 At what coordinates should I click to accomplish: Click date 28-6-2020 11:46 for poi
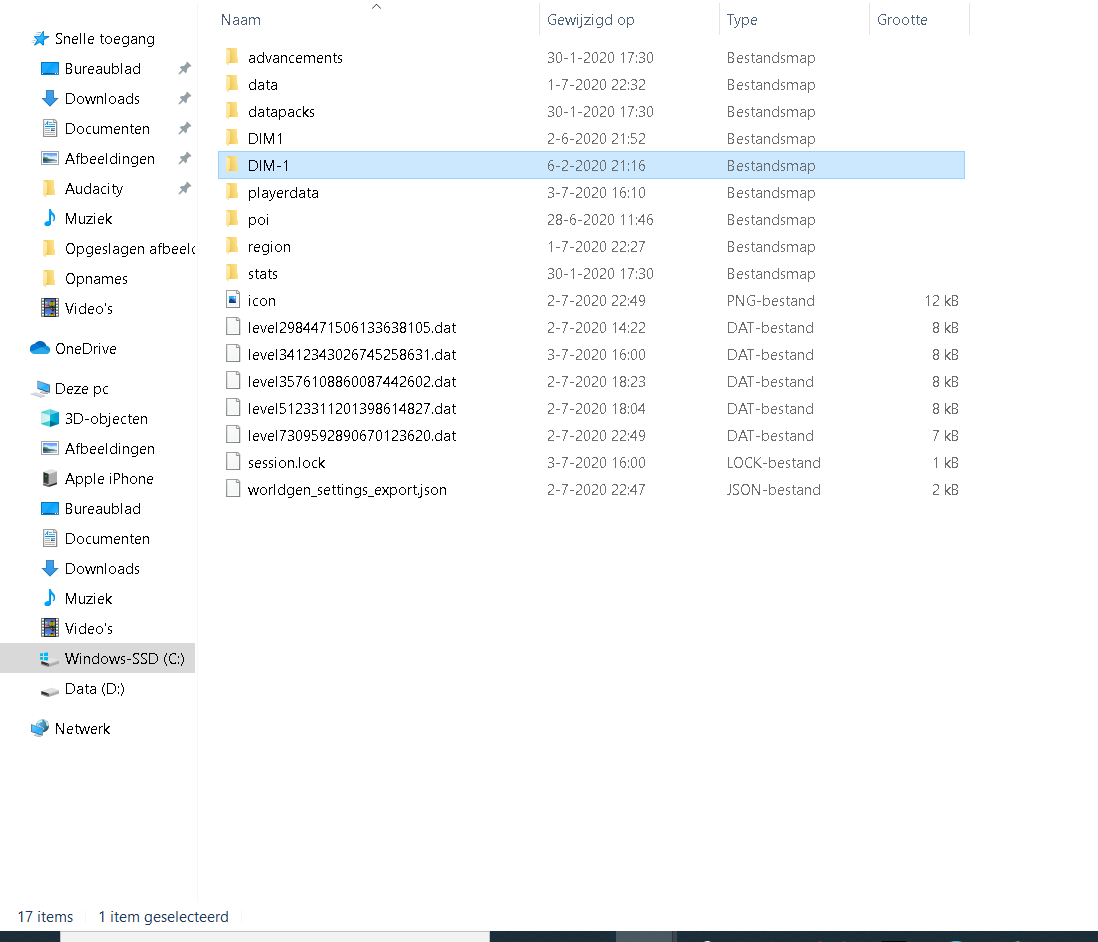point(600,219)
